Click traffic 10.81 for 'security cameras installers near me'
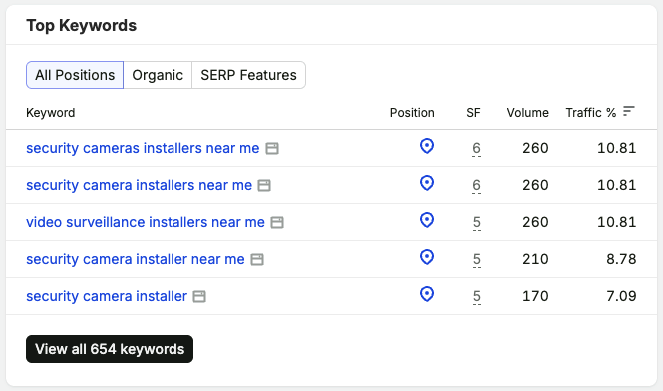 point(616,148)
